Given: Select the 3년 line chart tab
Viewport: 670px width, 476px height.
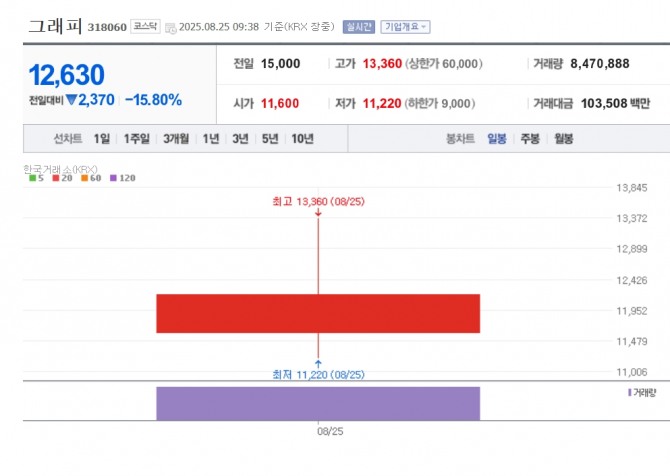Looking at the screenshot, I should coord(240,139).
